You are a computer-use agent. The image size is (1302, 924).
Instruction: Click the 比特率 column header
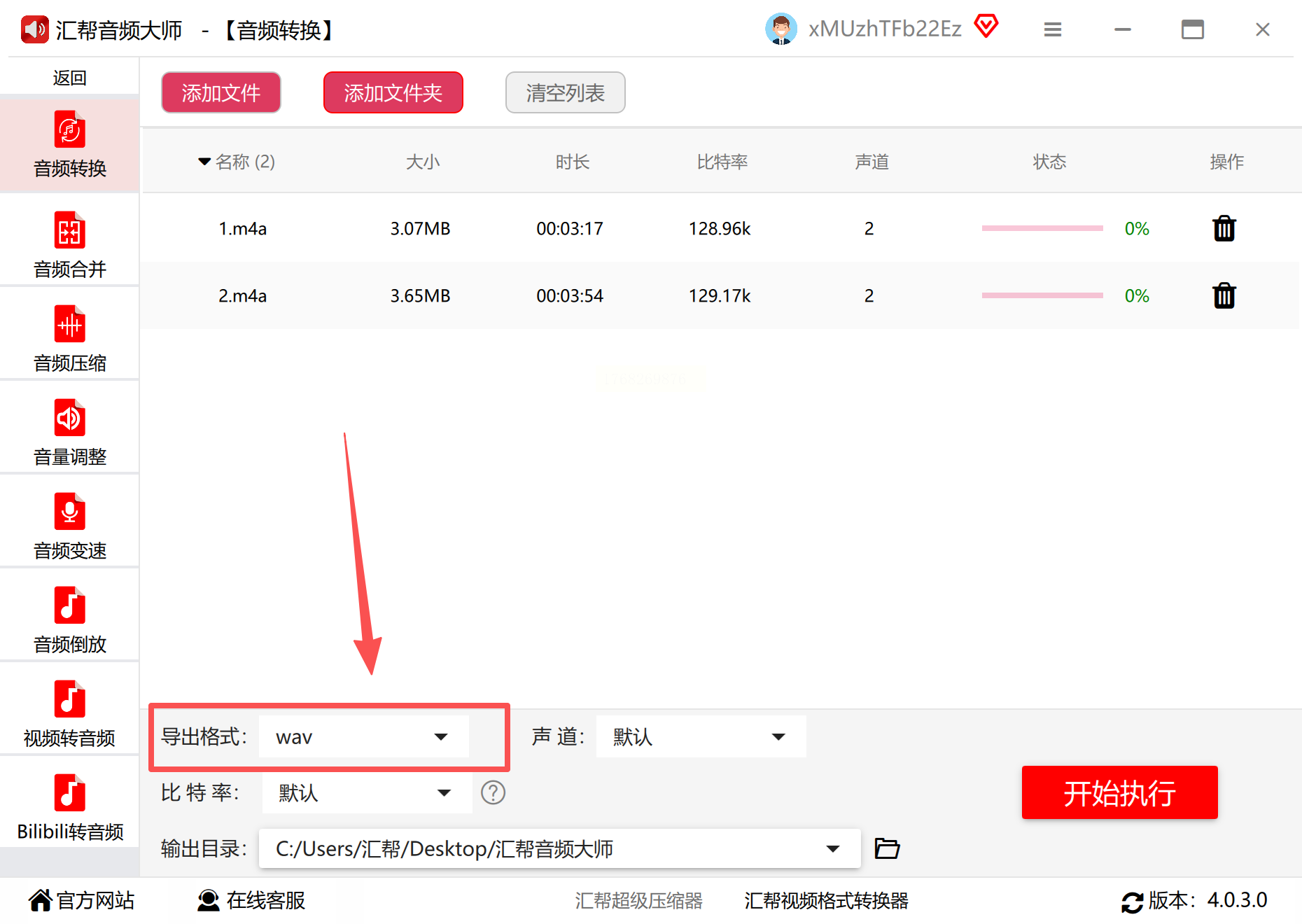pyautogui.click(x=722, y=162)
